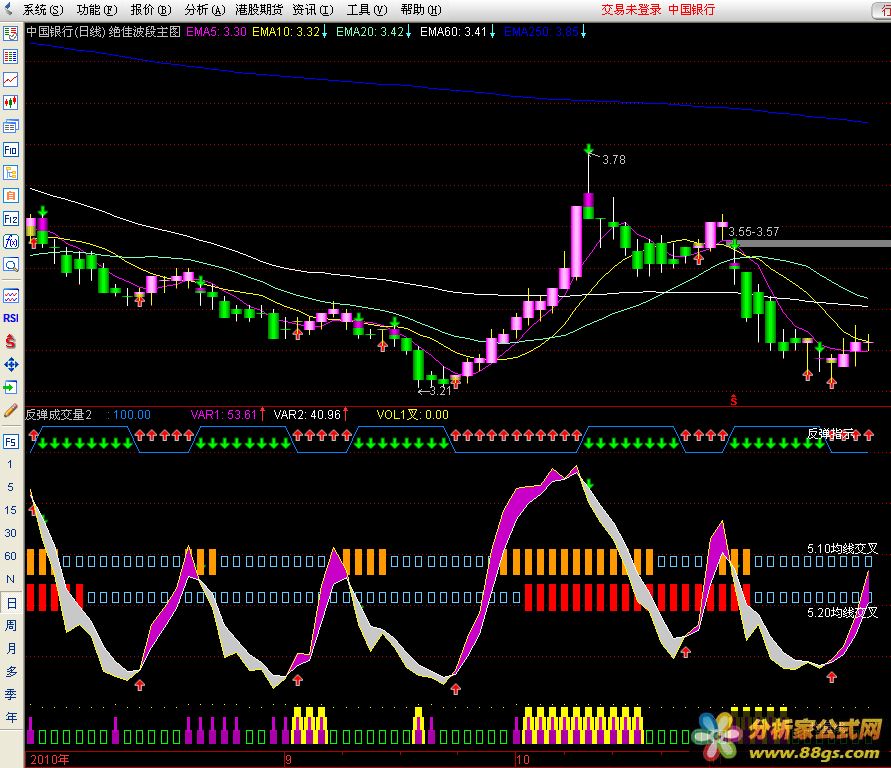Click the 3.55-3.57 resistance level label
The image size is (891, 768).
tap(754, 231)
